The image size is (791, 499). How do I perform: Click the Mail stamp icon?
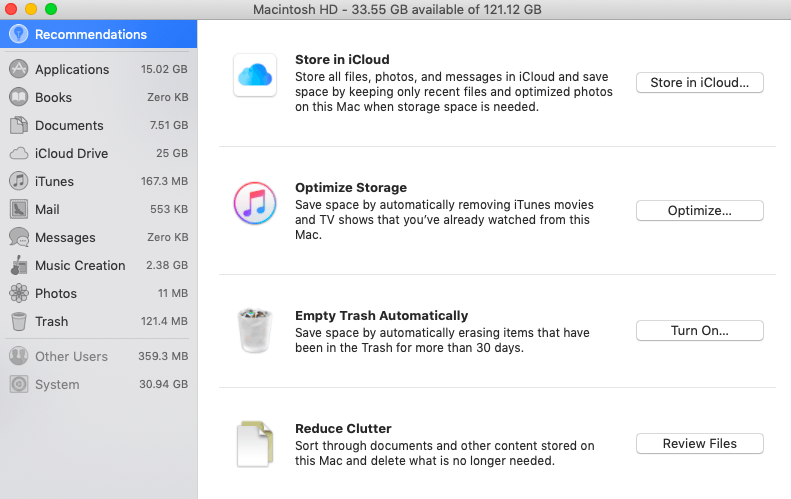[x=19, y=209]
